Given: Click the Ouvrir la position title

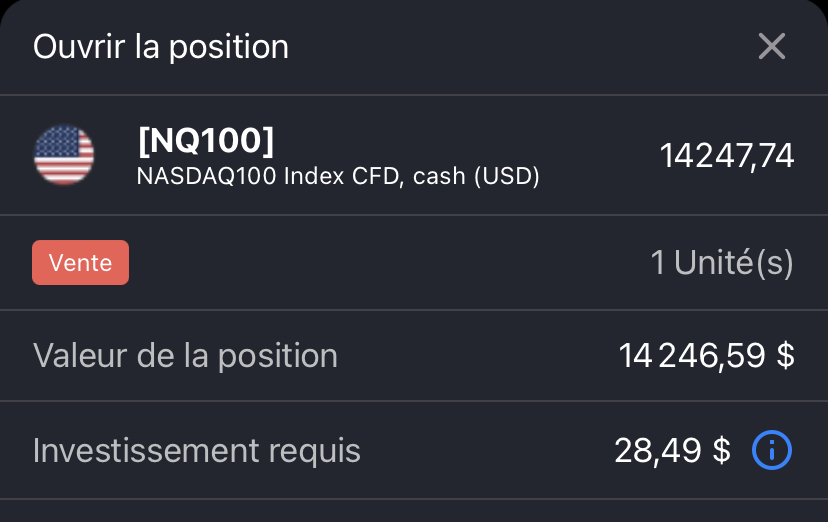Looking at the screenshot, I should pos(161,47).
